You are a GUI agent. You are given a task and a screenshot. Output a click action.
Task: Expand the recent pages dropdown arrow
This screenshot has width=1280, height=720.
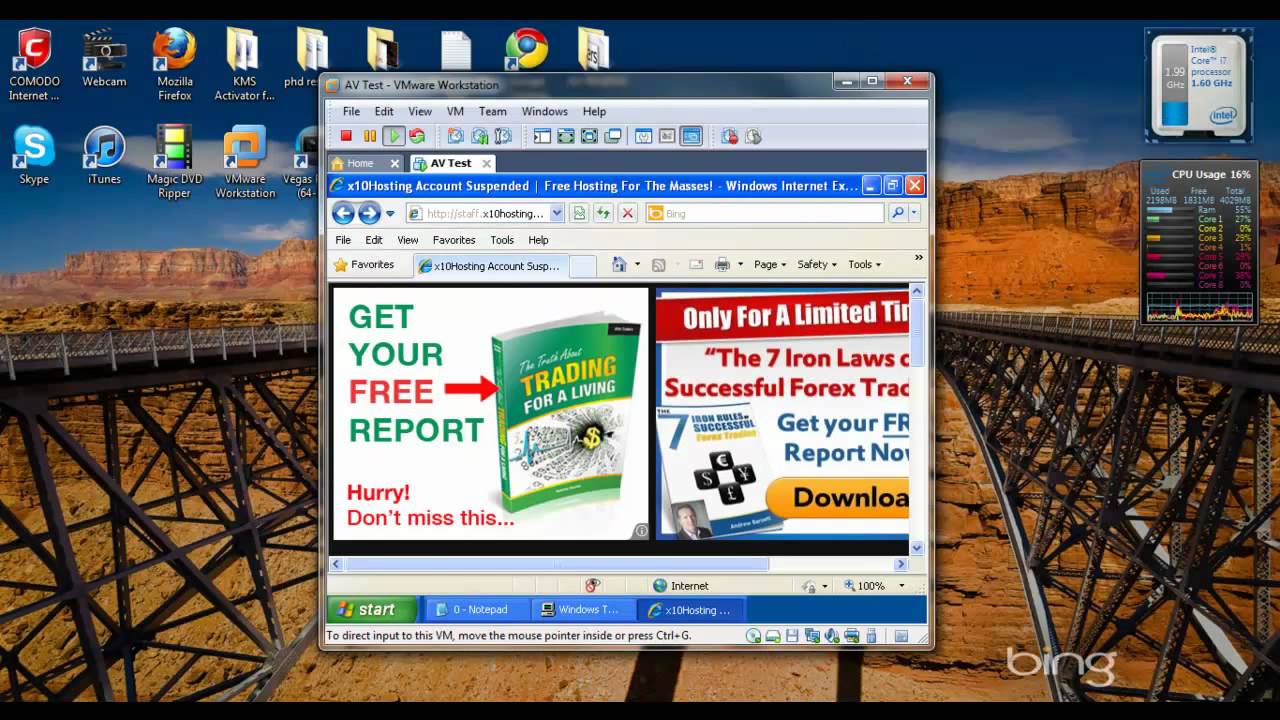(390, 214)
